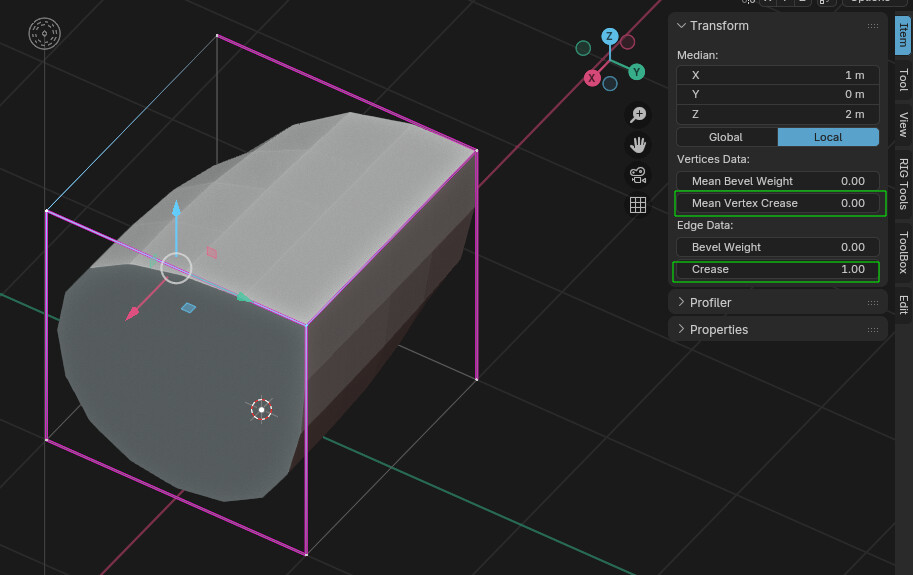Open the Item sidebar tab
Screen dimensions: 913x575
click(x=903, y=35)
